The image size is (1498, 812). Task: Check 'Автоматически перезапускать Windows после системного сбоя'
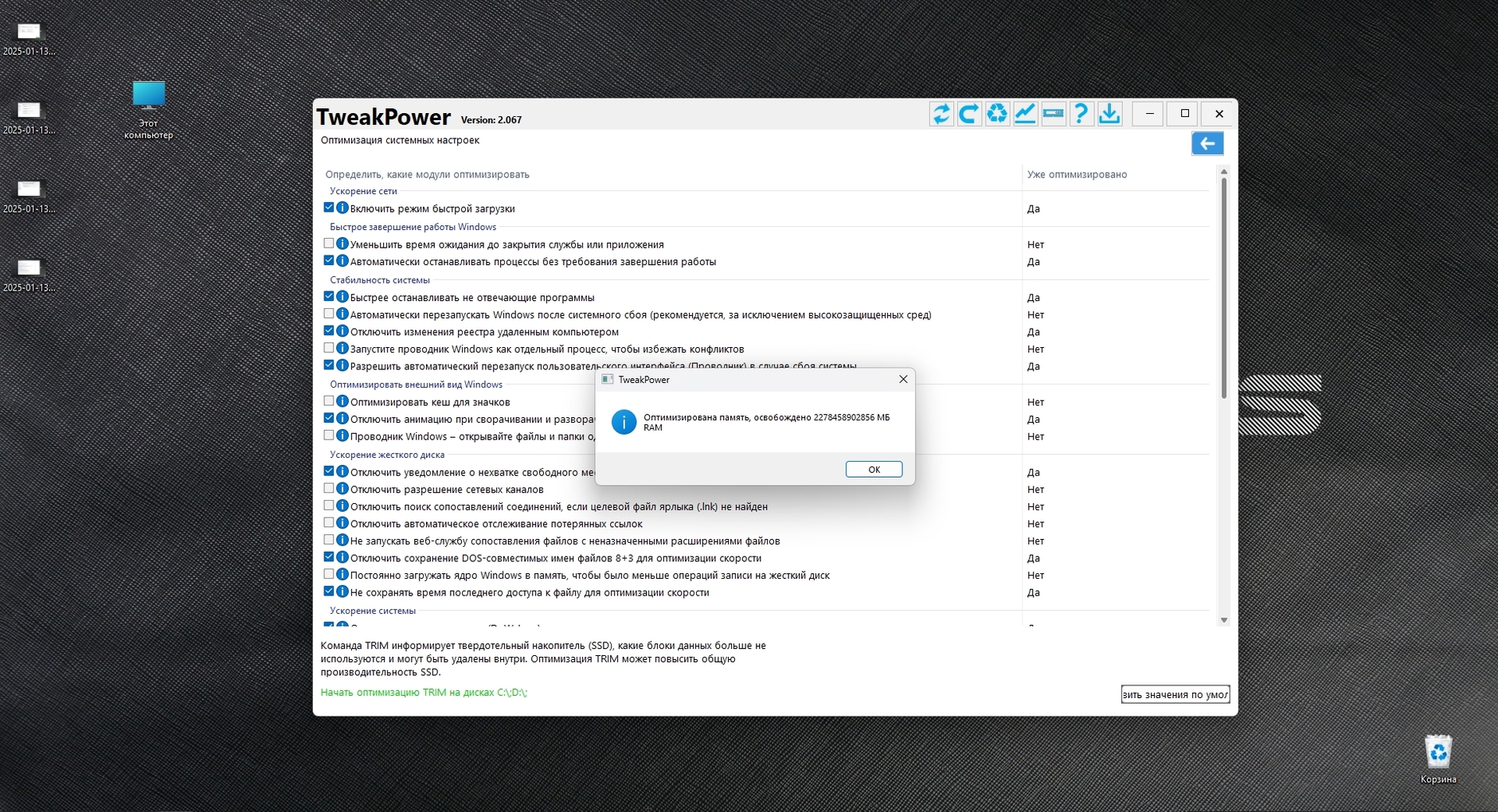pyautogui.click(x=329, y=314)
